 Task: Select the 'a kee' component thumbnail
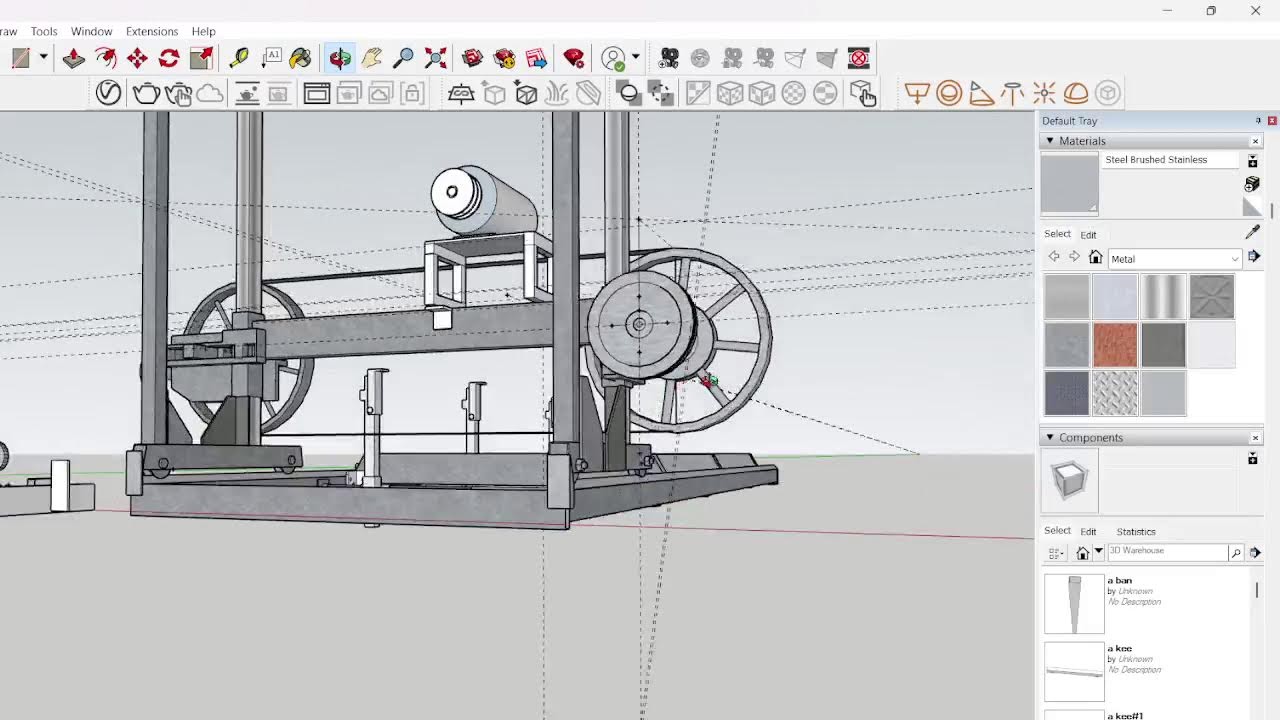tap(1074, 672)
